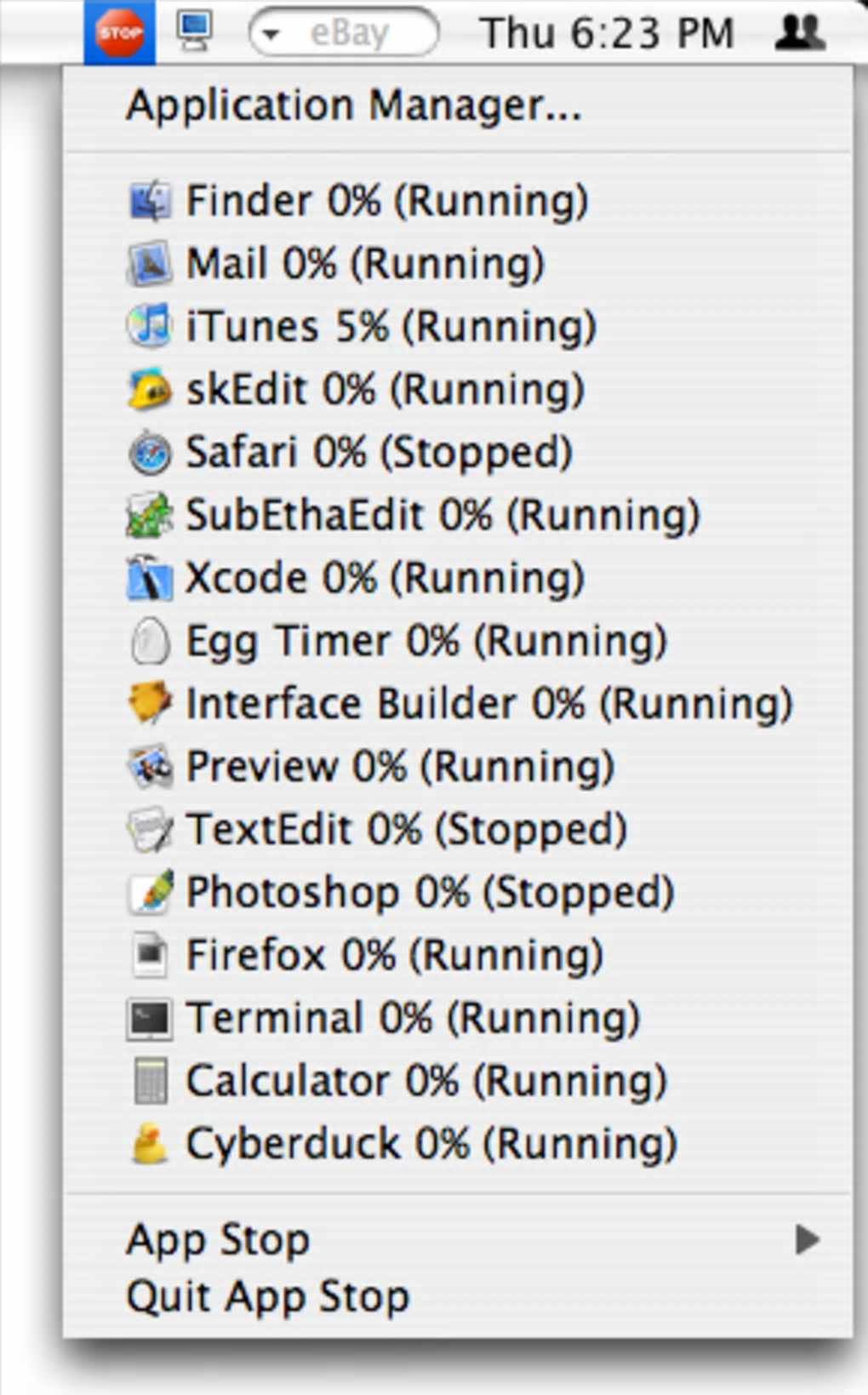This screenshot has width=868, height=1395.
Task: Click the eBay search input field
Action: click(357, 34)
